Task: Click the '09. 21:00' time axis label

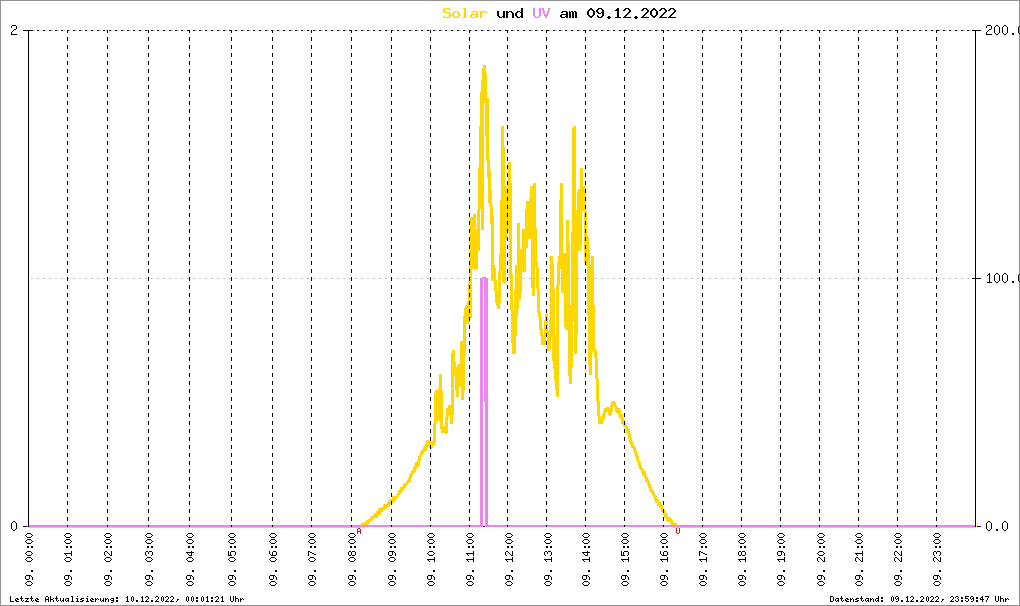Action: [x=859, y=559]
